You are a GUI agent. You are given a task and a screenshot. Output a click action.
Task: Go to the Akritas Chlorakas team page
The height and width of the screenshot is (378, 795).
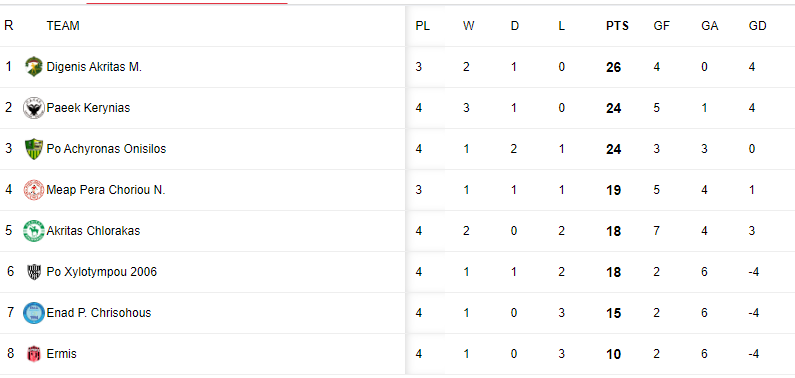(x=93, y=231)
